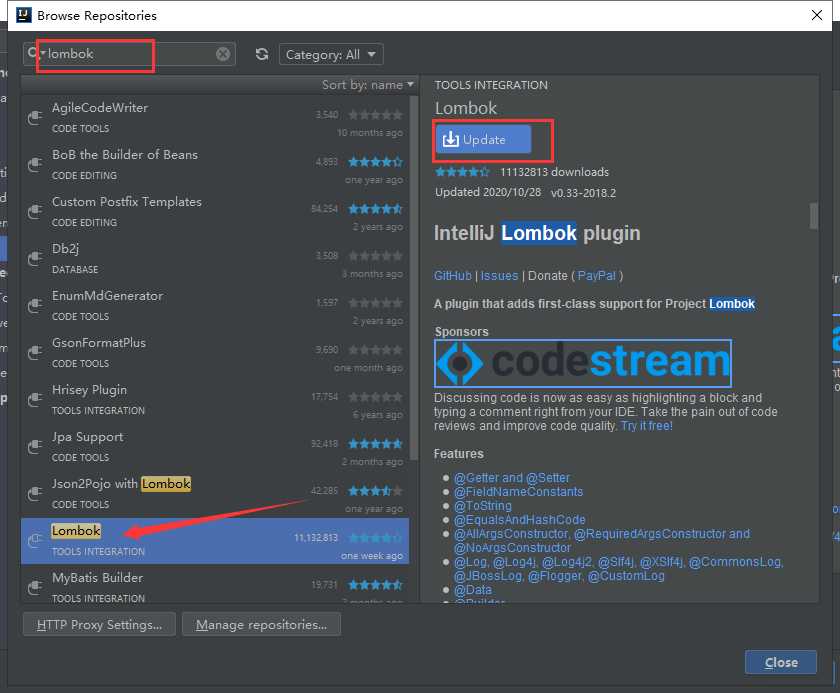The height and width of the screenshot is (693, 840).
Task: Click the Update button for Lombok
Action: coord(483,139)
